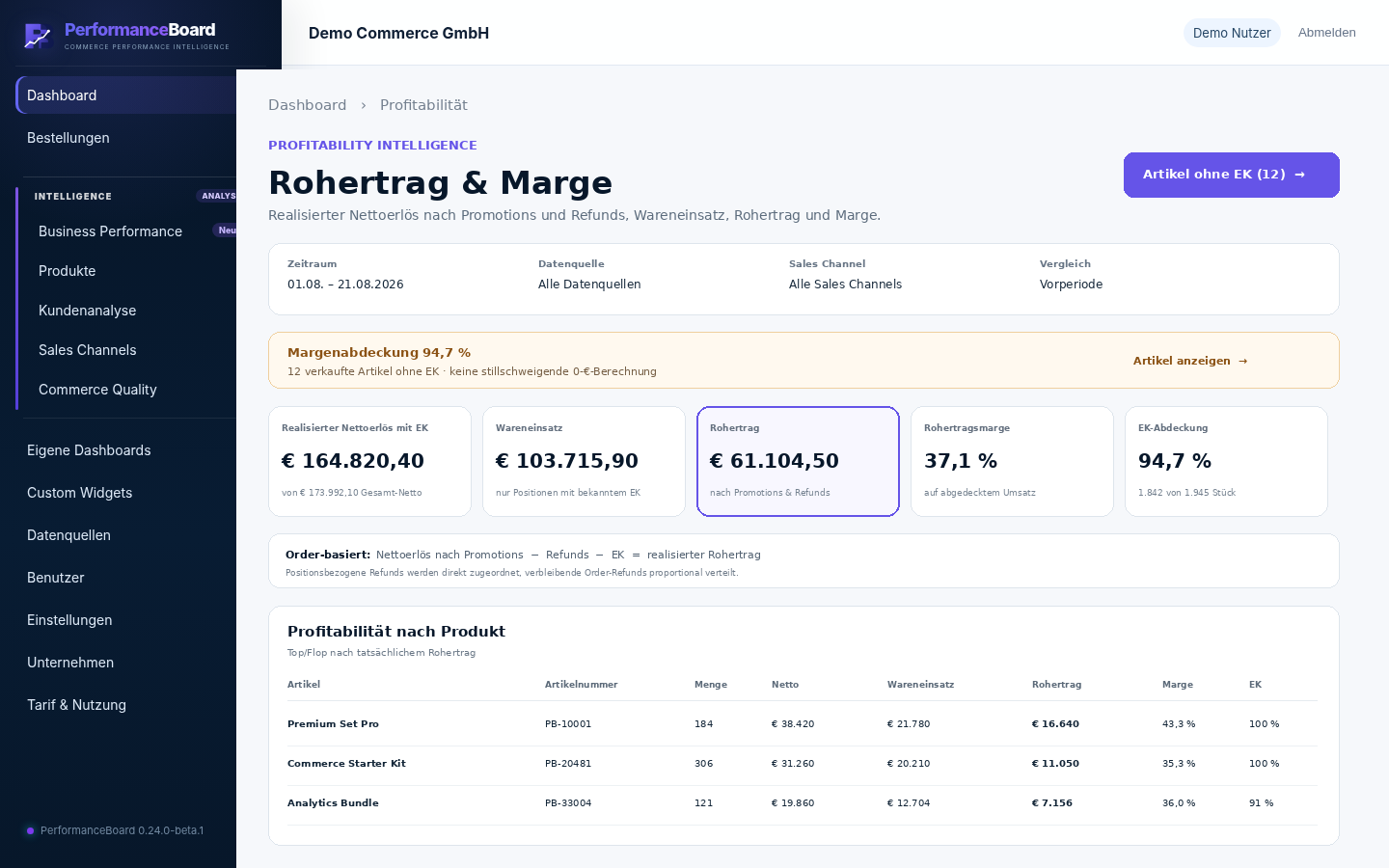This screenshot has width=1389, height=868.
Task: Click the INTELLIGENCE section header
Action: click(73, 197)
